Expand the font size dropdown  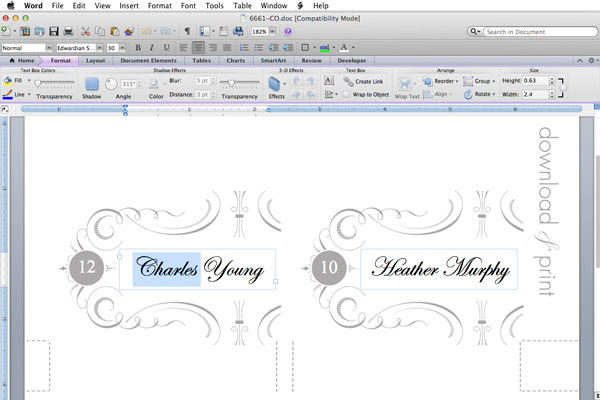point(122,48)
